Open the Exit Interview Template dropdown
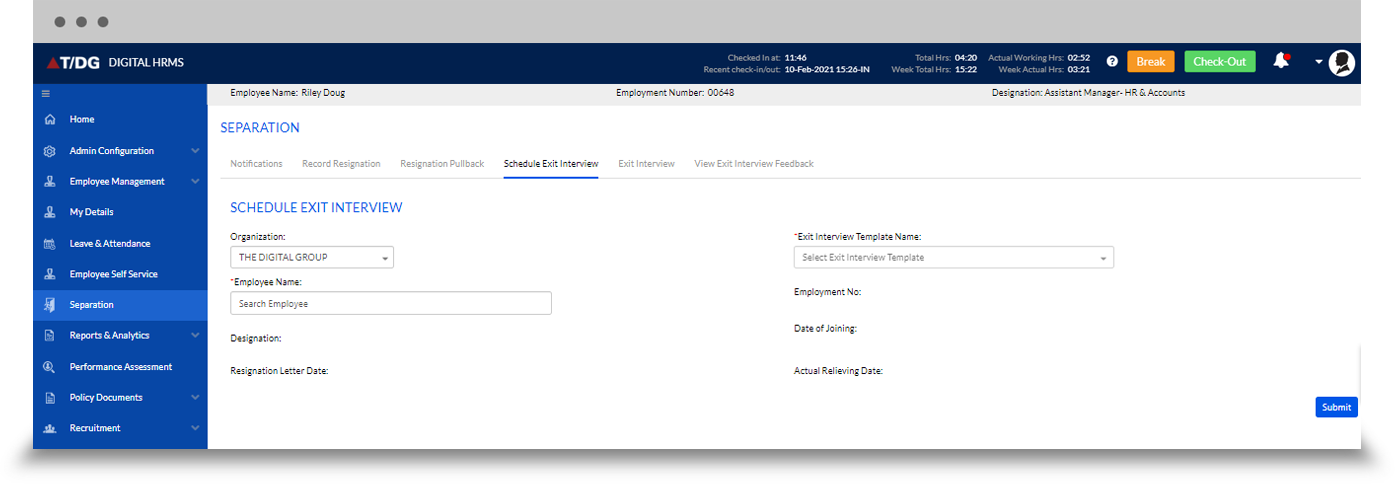1395x484 pixels. [x=954, y=257]
